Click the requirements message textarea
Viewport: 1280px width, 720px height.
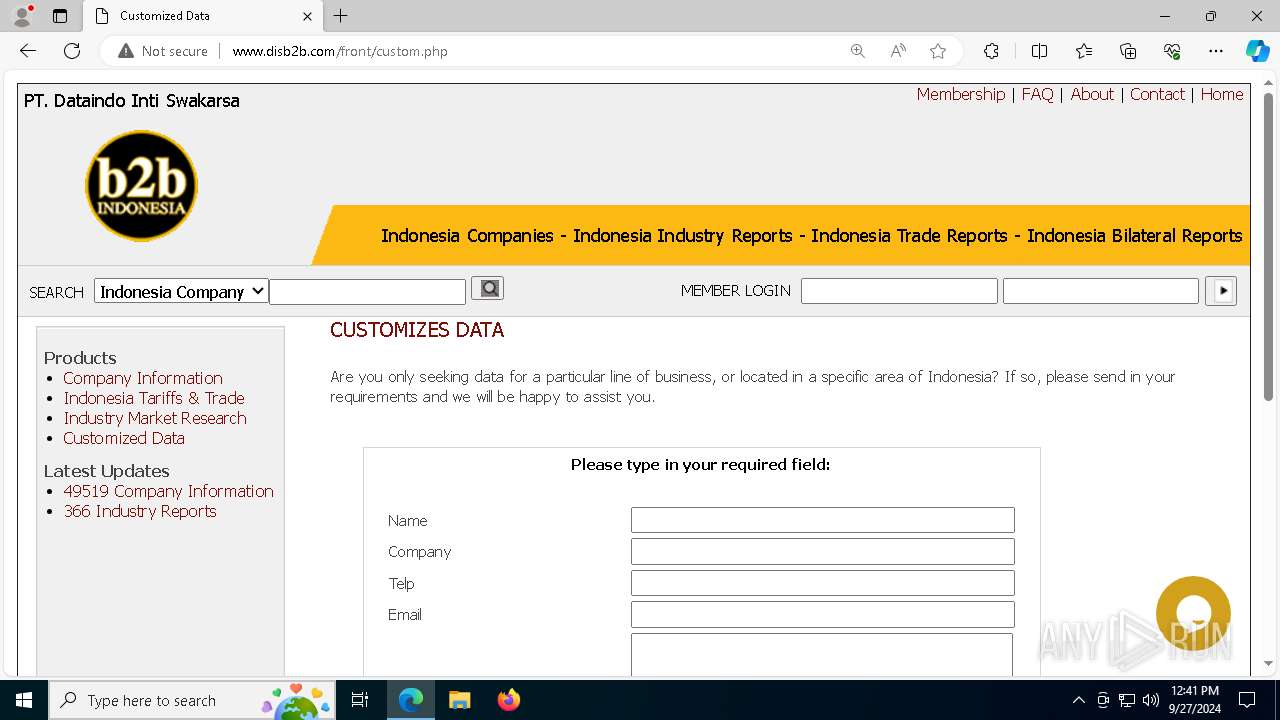[822, 655]
